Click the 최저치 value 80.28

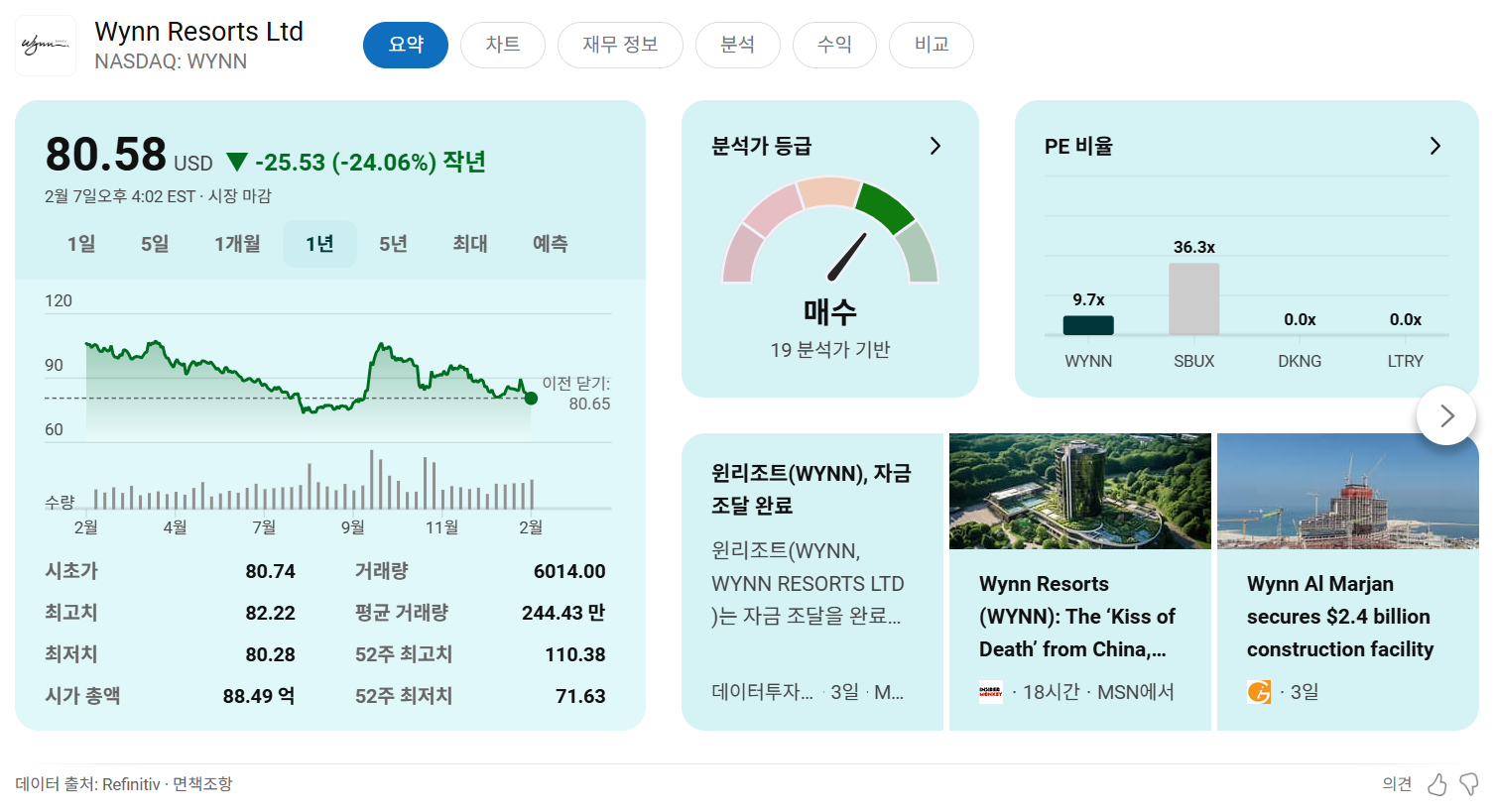coord(271,654)
